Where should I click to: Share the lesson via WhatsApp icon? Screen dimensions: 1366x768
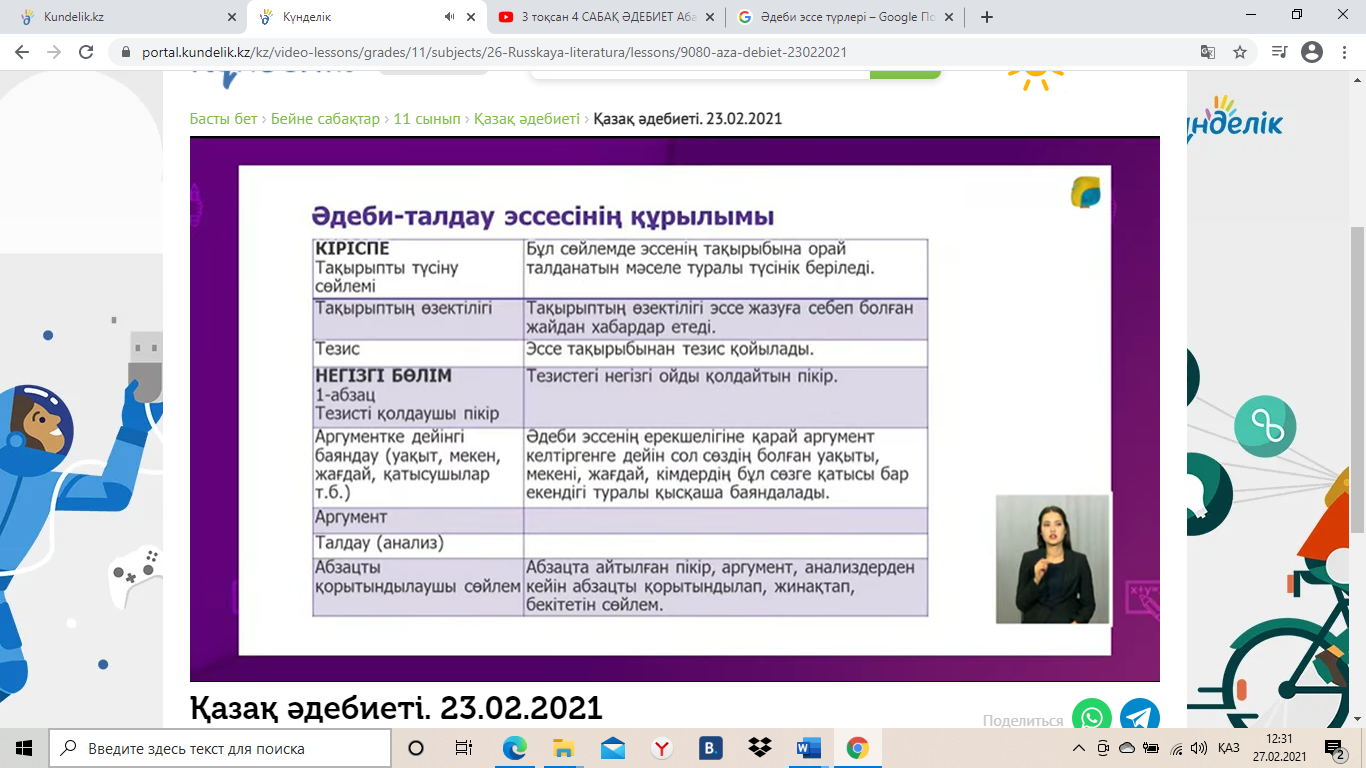click(x=1092, y=716)
